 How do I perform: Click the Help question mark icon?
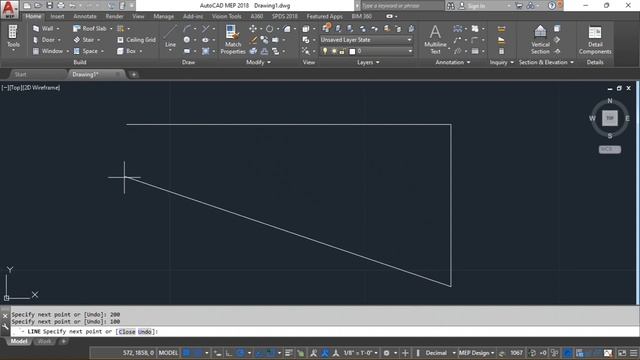click(552, 6)
